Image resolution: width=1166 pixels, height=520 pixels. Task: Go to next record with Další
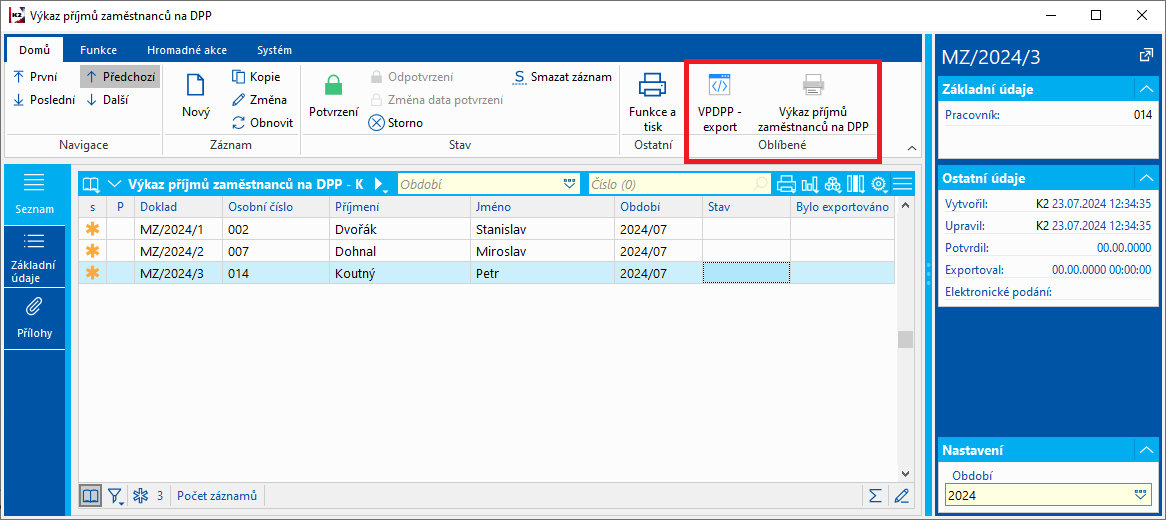tap(108, 100)
